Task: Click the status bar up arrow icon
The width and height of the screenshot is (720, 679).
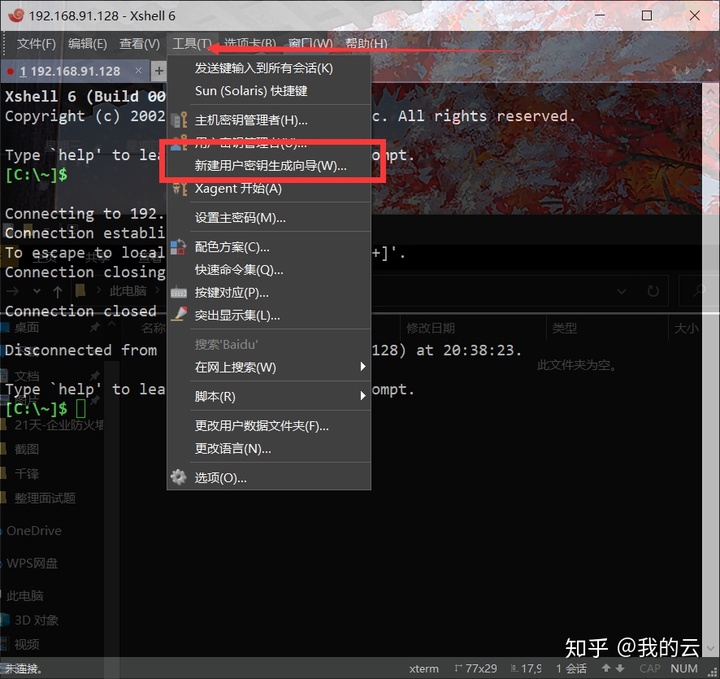Action: (x=606, y=668)
